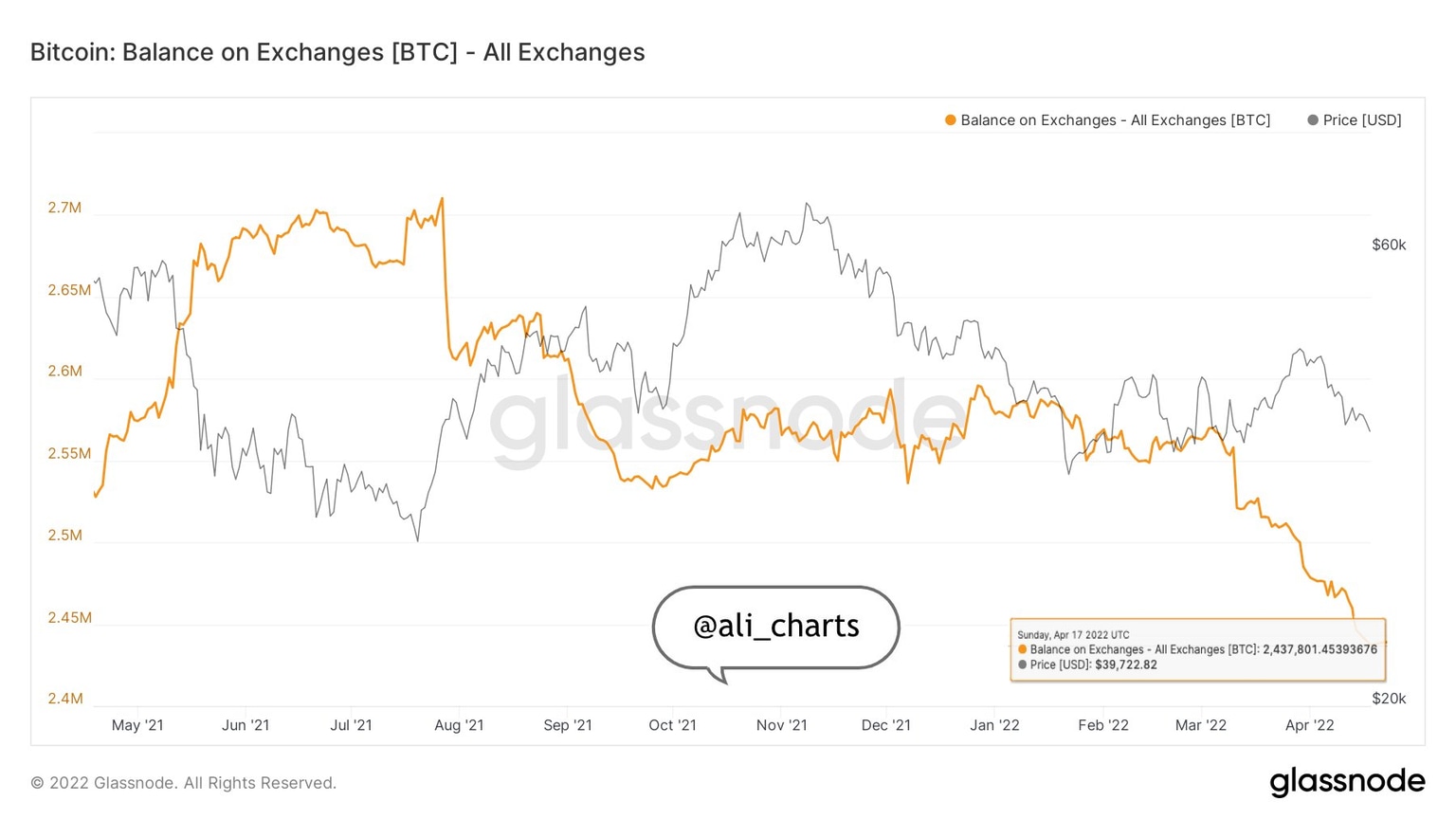
Task: Click the Nov '21 x-axis label
Action: tap(781, 725)
